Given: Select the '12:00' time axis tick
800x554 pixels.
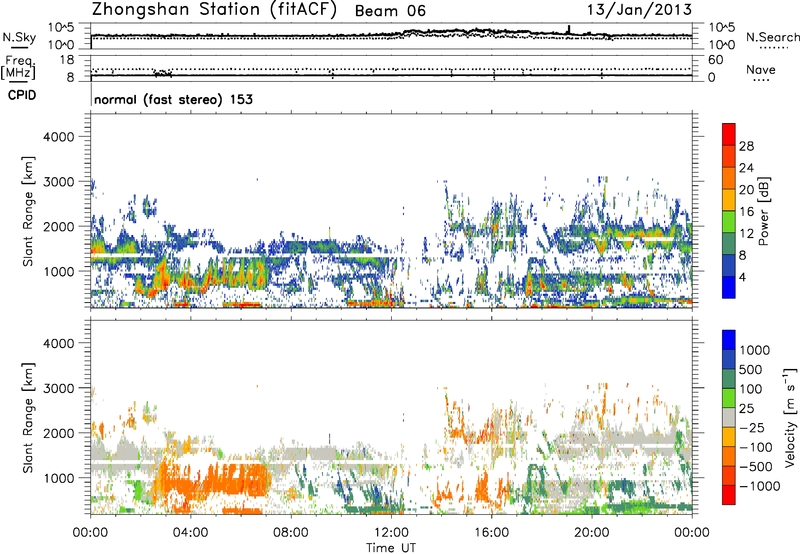Looking at the screenshot, I should (x=391, y=533).
